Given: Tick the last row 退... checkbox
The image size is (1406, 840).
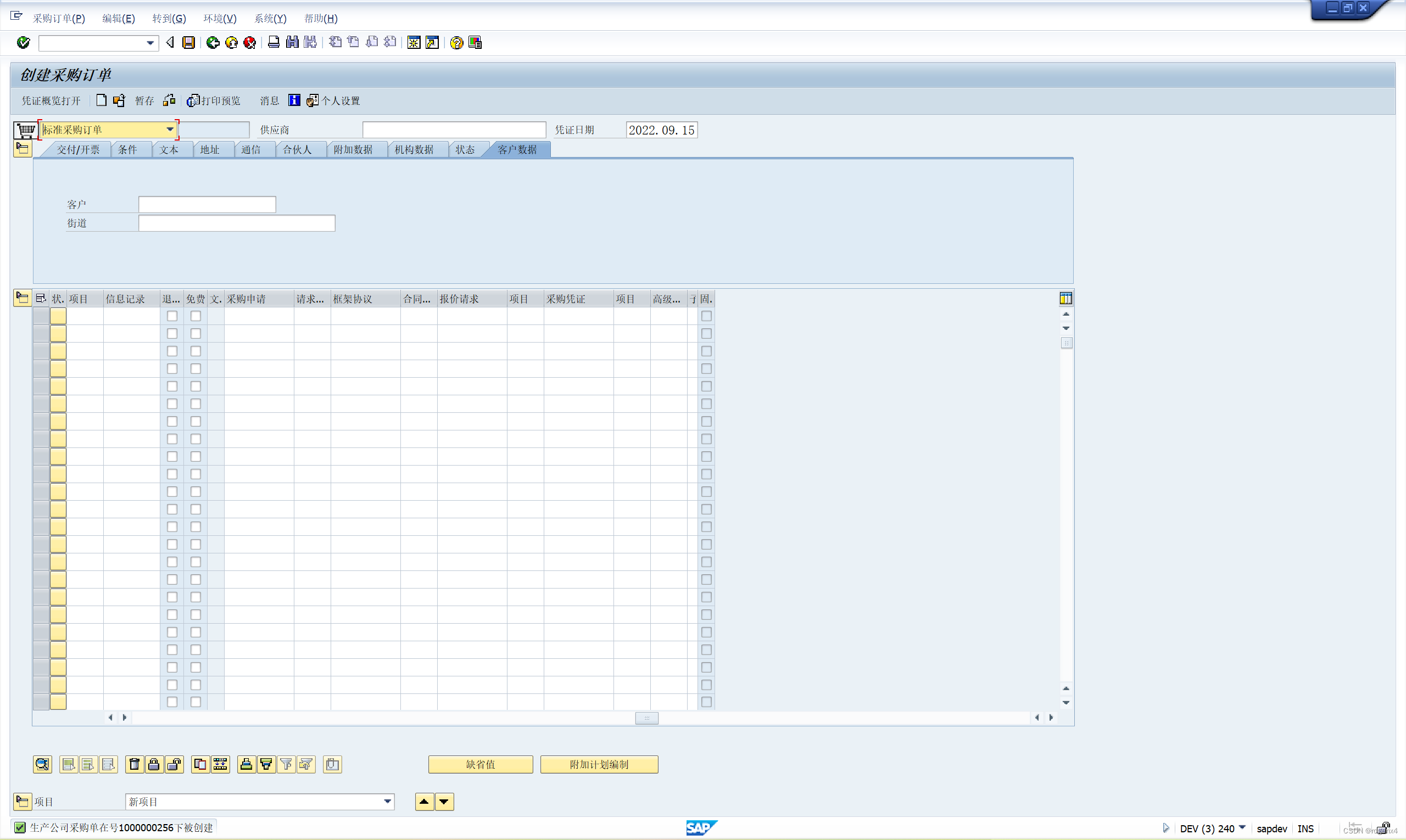Looking at the screenshot, I should (x=172, y=702).
